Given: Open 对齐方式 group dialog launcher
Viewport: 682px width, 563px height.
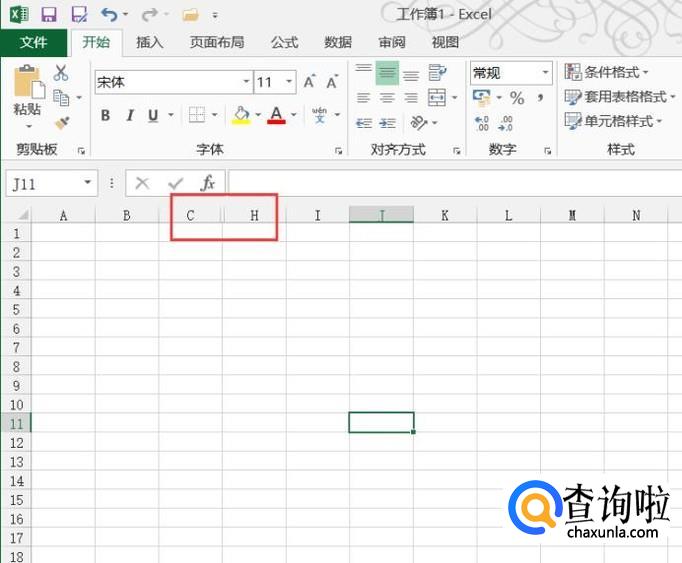Looking at the screenshot, I should pyautogui.click(x=457, y=151).
